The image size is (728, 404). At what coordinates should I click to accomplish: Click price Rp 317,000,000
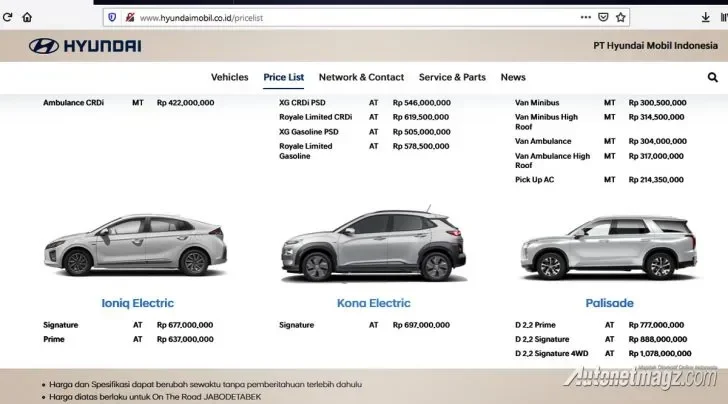coord(656,156)
